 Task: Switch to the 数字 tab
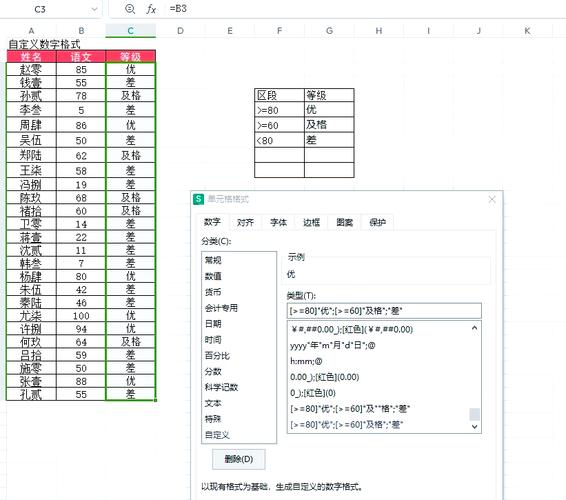pyautogui.click(x=212, y=222)
